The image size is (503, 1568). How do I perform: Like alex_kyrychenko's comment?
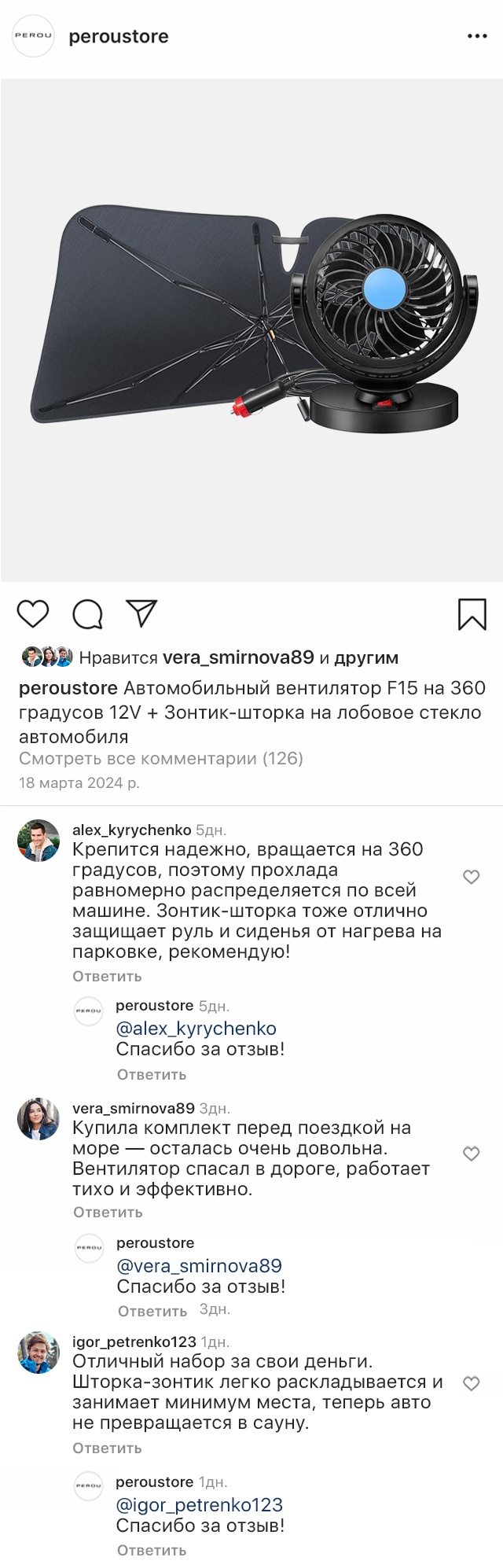[x=471, y=877]
